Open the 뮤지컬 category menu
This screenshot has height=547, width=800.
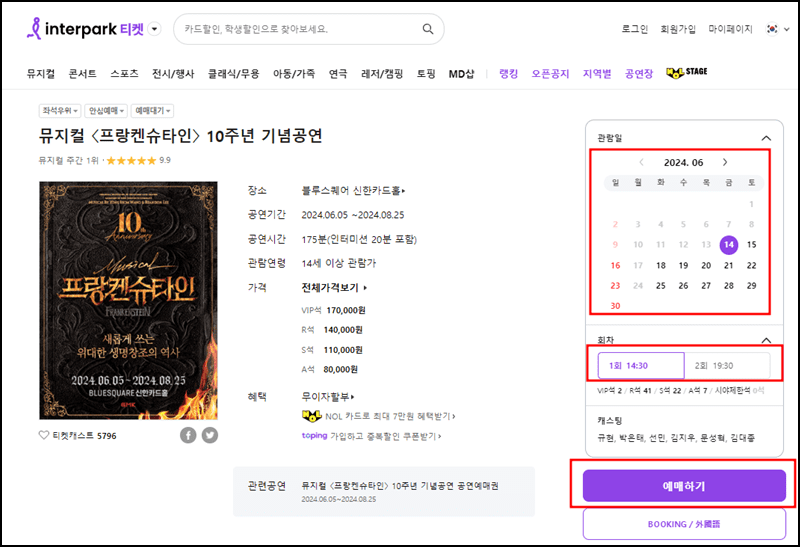(x=40, y=73)
